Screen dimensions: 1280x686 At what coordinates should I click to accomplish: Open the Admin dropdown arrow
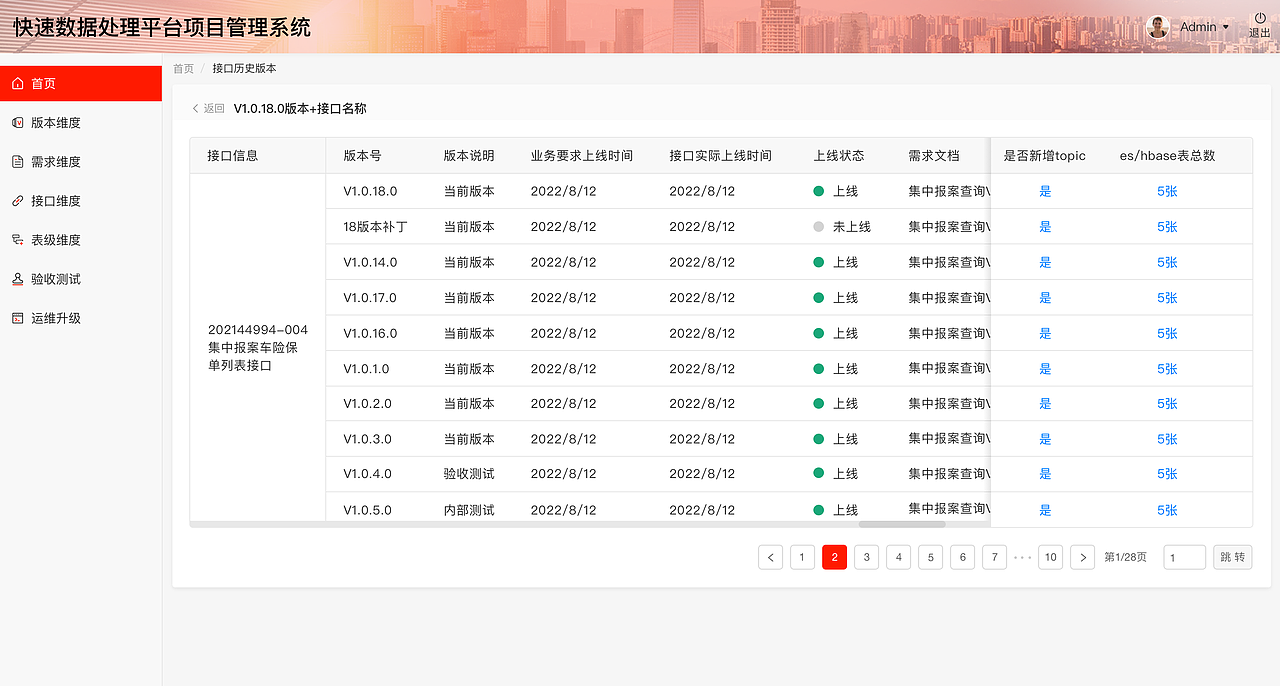[x=1226, y=28]
